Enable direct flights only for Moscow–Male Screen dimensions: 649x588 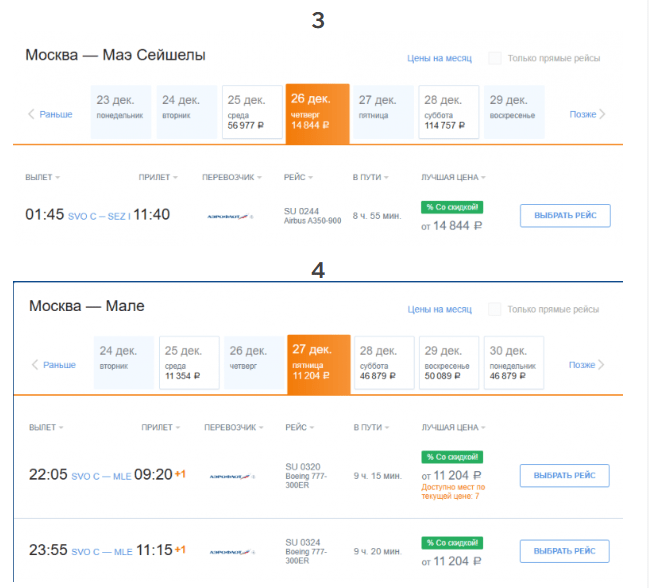tap(495, 310)
